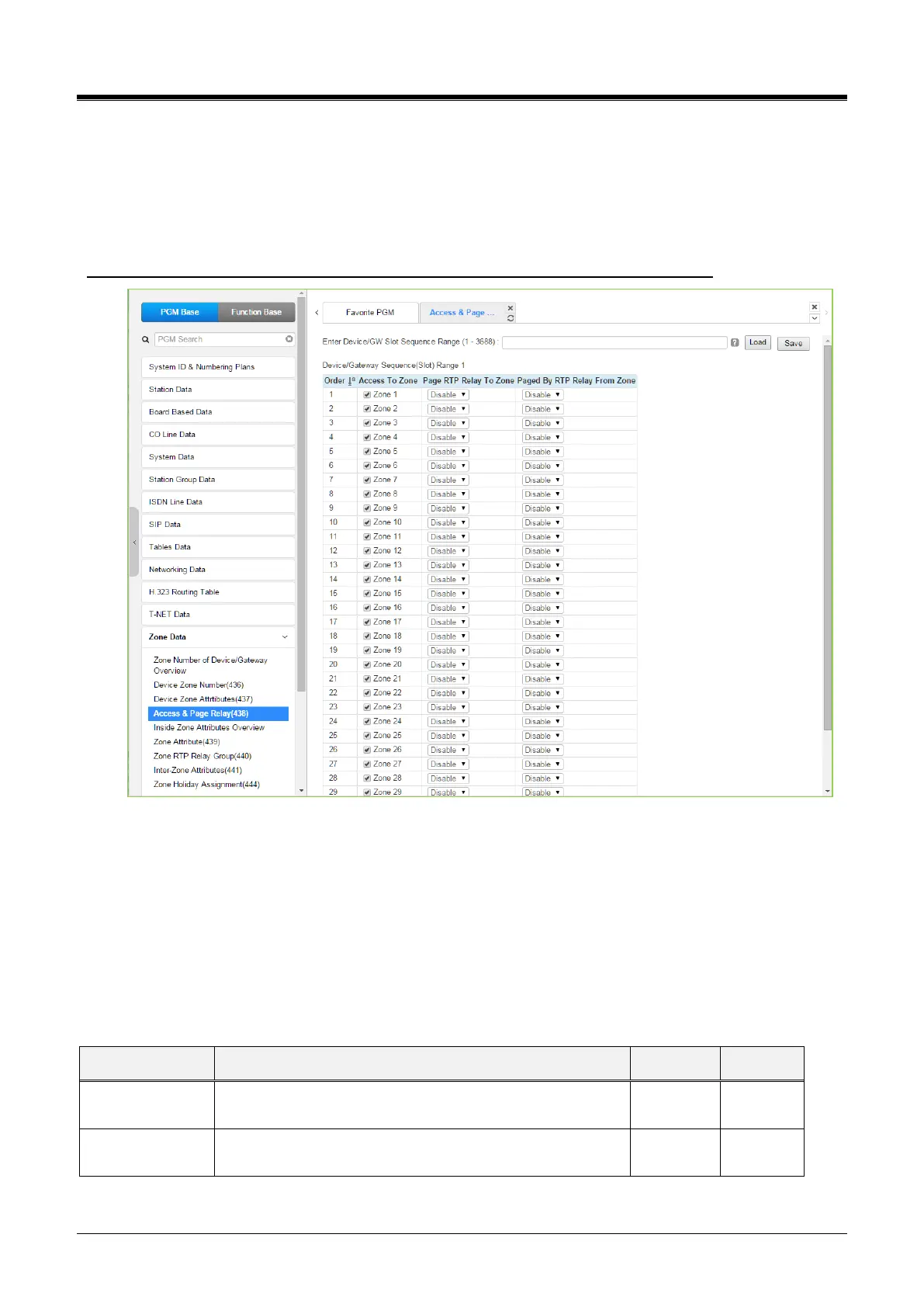
Task: Uncheck the Zone 3 access checkbox
Action: [x=367, y=423]
